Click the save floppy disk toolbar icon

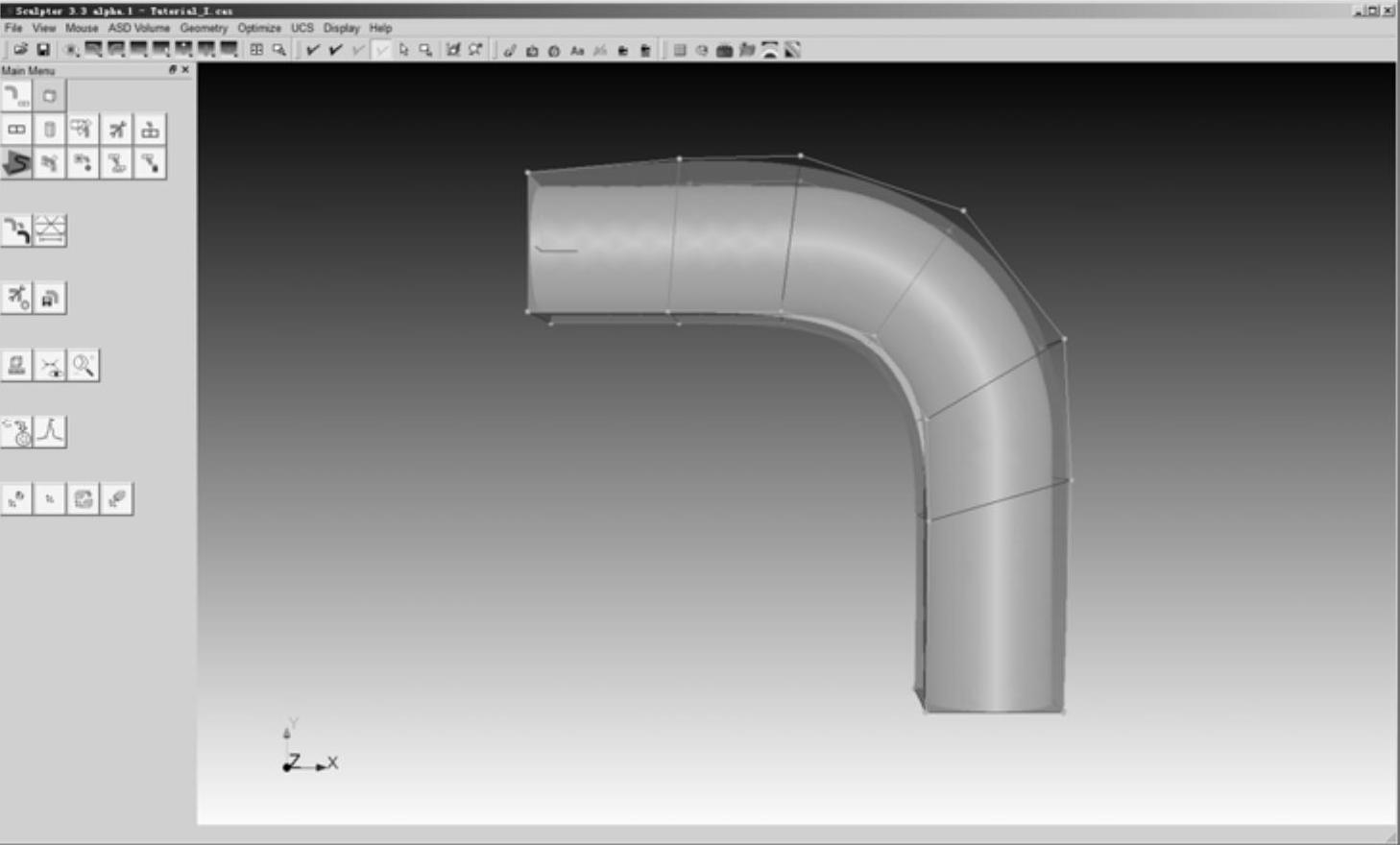pyautogui.click(x=43, y=50)
